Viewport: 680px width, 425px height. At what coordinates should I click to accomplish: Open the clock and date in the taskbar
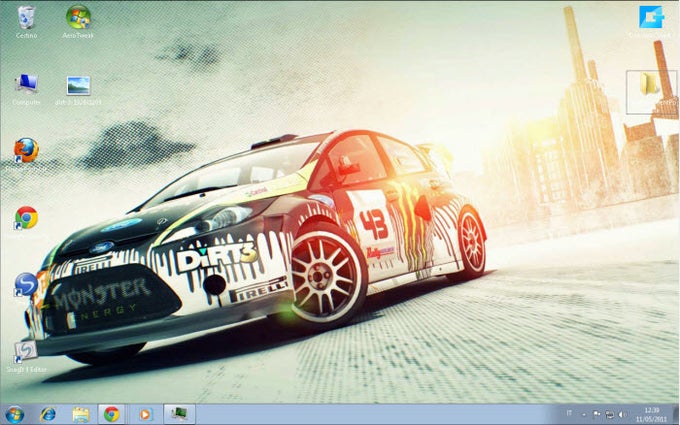[x=651, y=415]
